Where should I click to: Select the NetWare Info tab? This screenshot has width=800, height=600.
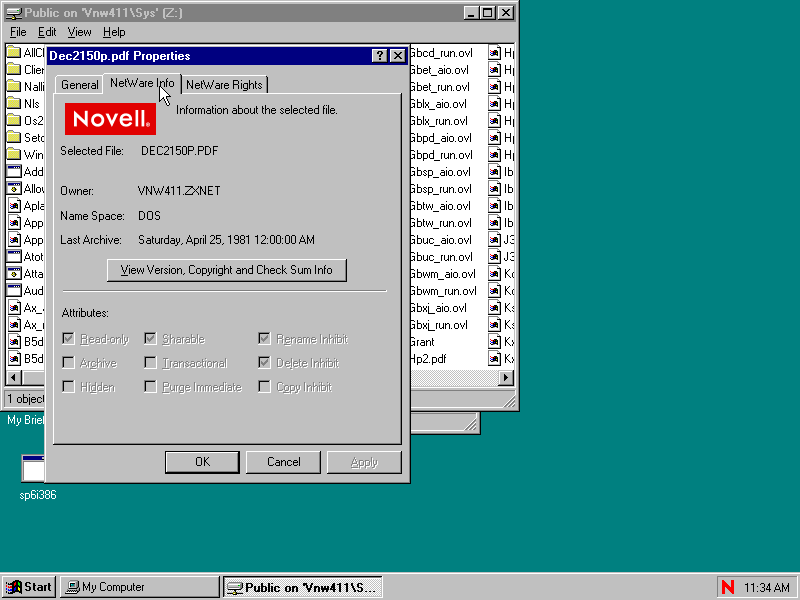click(142, 83)
